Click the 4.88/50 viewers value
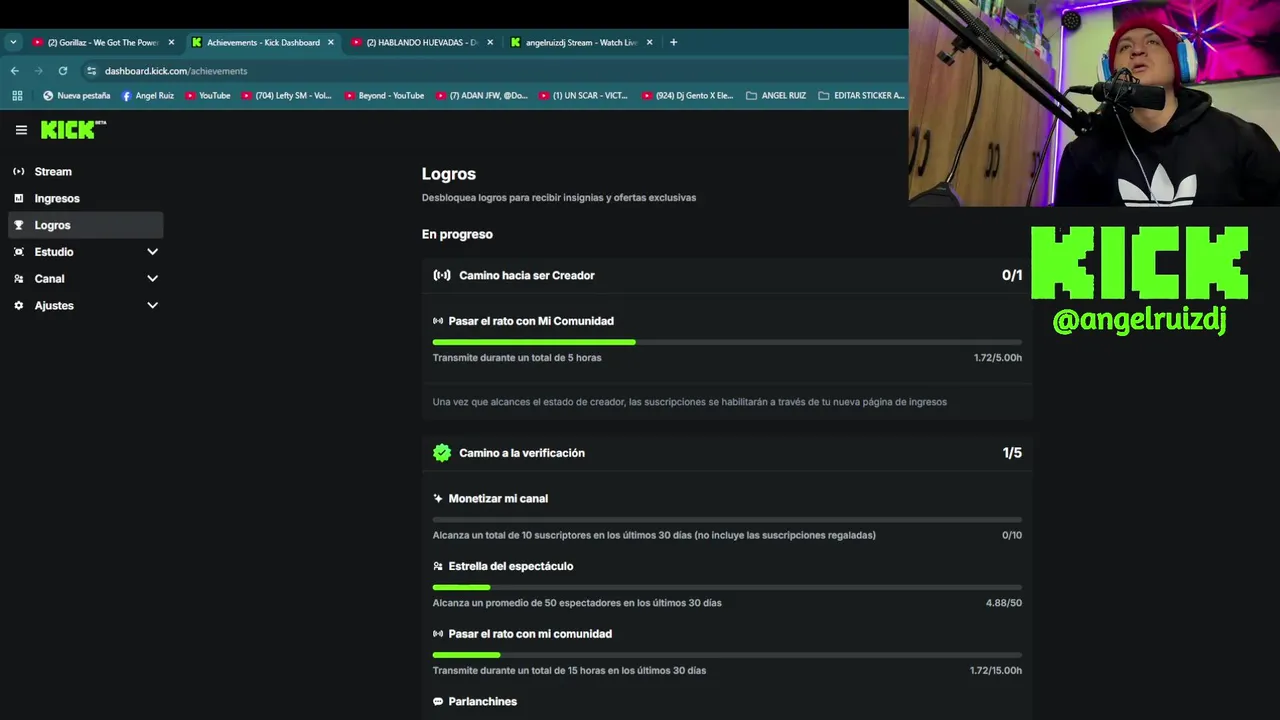 tap(1003, 603)
